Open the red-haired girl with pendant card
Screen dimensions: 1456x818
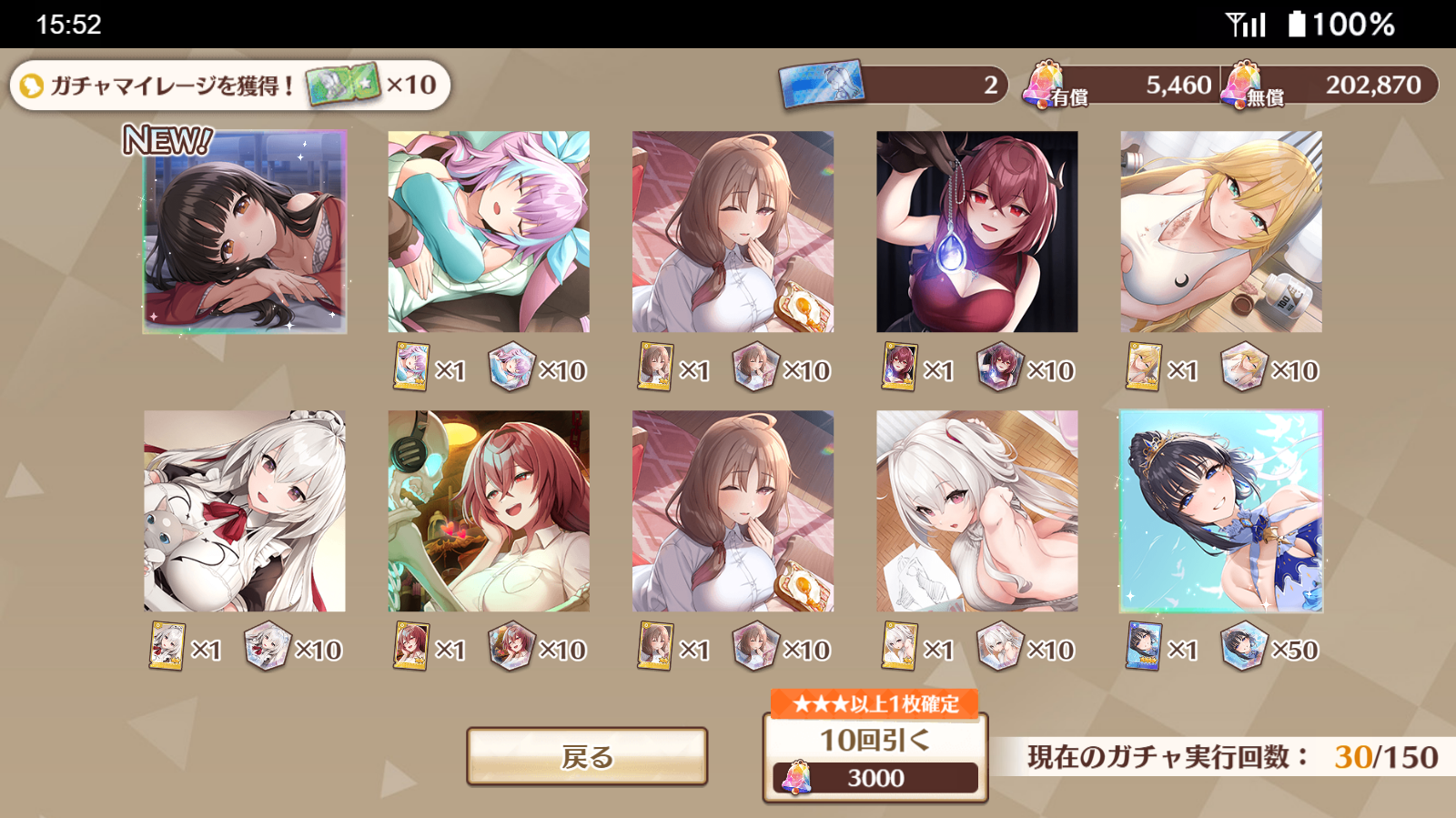coord(977,232)
